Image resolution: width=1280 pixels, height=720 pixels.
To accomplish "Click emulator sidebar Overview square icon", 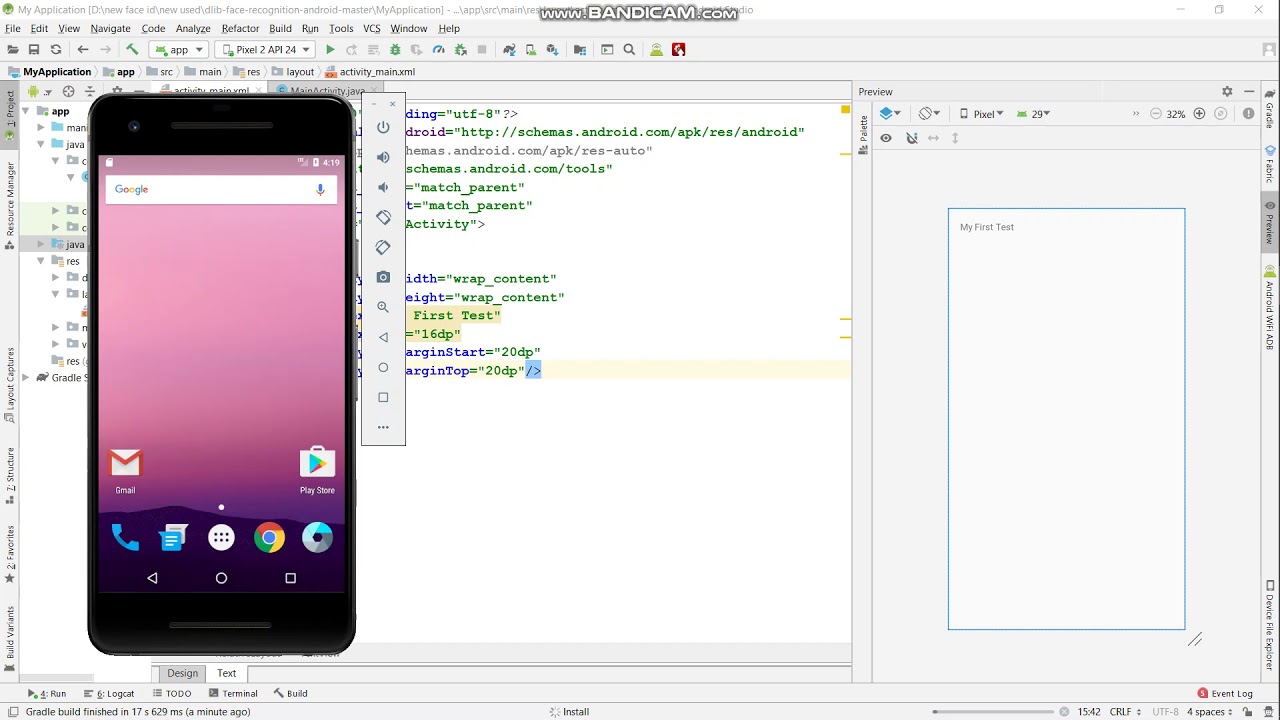I will point(383,397).
